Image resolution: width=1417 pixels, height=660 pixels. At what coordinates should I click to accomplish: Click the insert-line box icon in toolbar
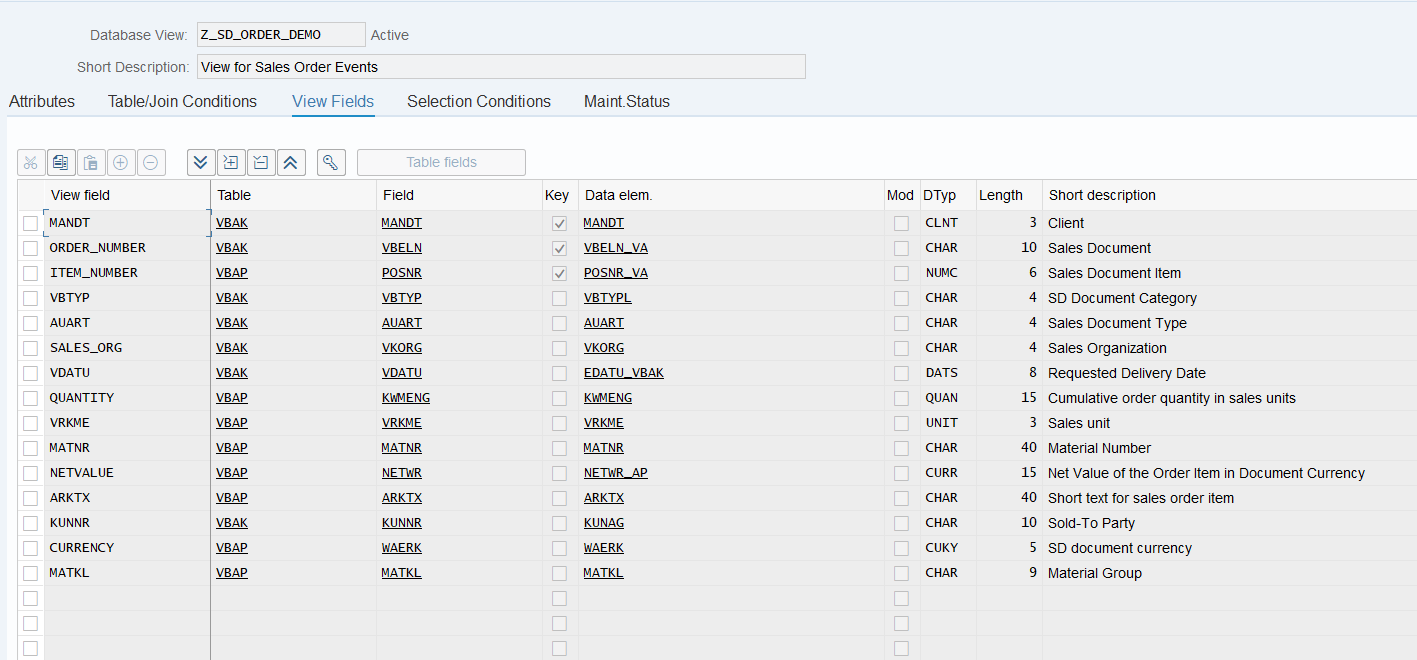[231, 162]
